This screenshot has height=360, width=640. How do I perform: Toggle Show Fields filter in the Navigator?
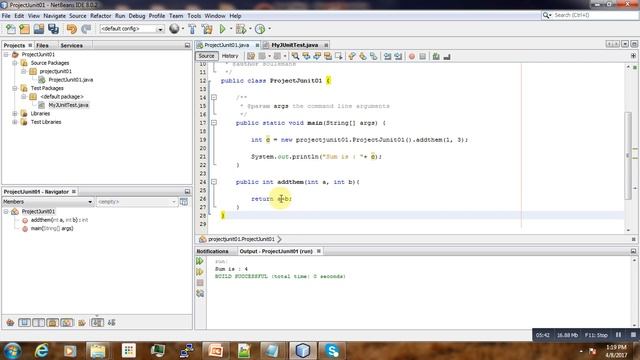(24, 323)
